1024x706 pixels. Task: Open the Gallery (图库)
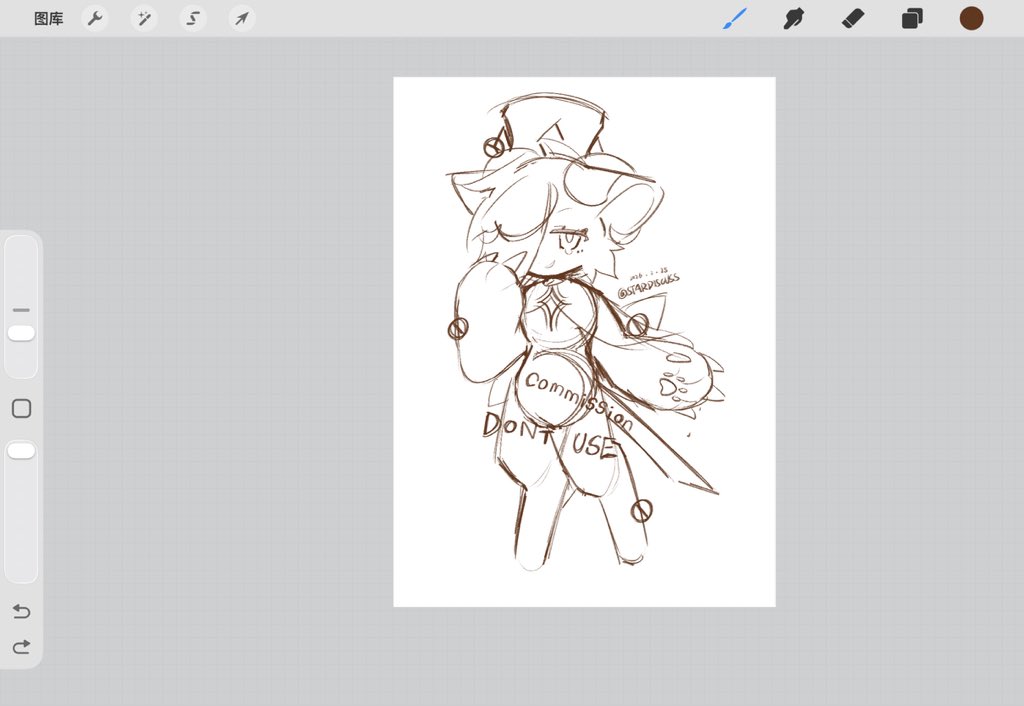49,19
